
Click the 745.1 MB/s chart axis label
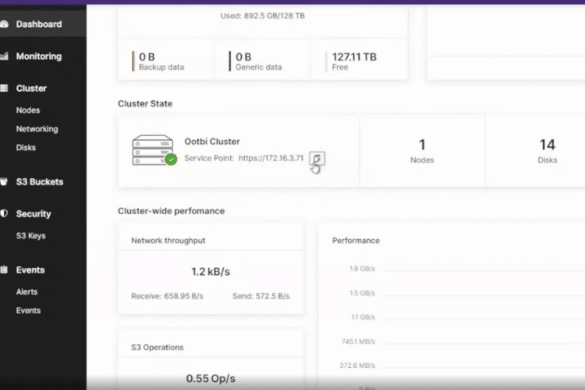point(358,341)
